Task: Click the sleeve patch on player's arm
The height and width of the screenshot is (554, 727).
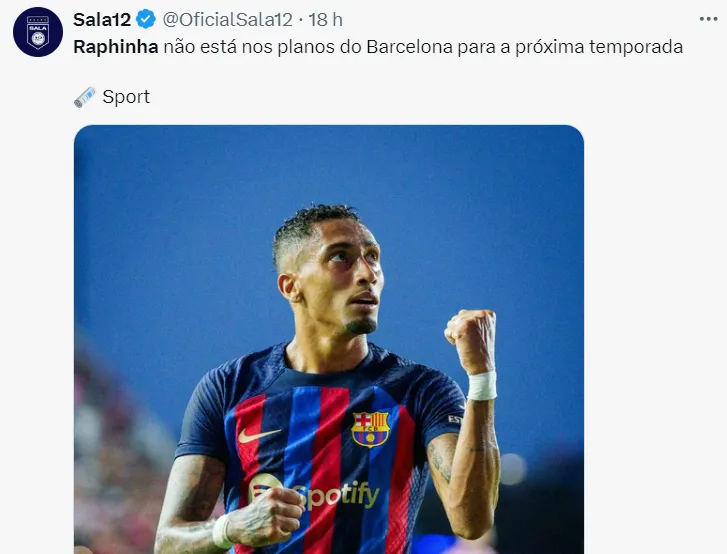Action: (x=454, y=419)
